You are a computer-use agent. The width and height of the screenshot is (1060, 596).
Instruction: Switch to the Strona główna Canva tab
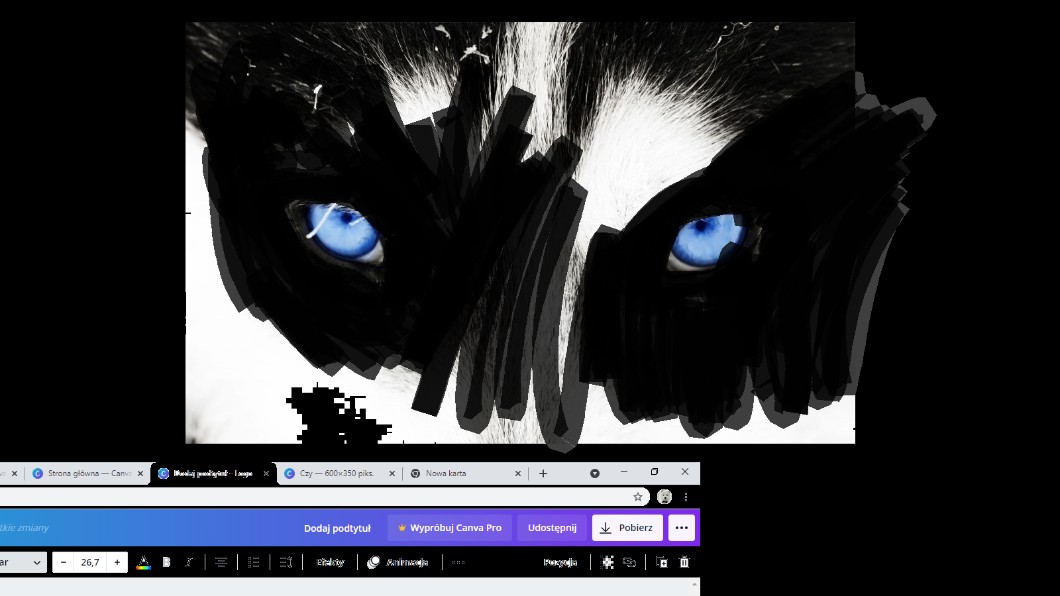[x=85, y=473]
